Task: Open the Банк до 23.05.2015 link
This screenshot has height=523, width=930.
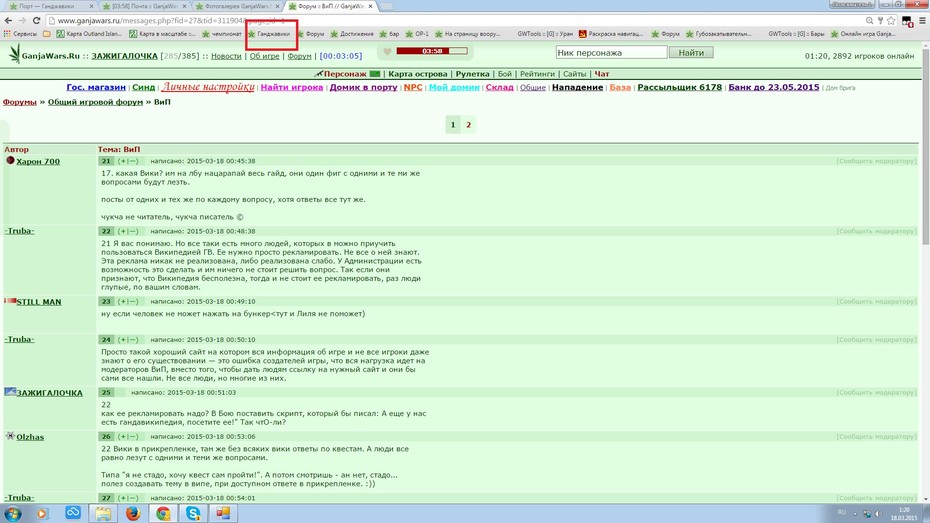Action: 773,87
